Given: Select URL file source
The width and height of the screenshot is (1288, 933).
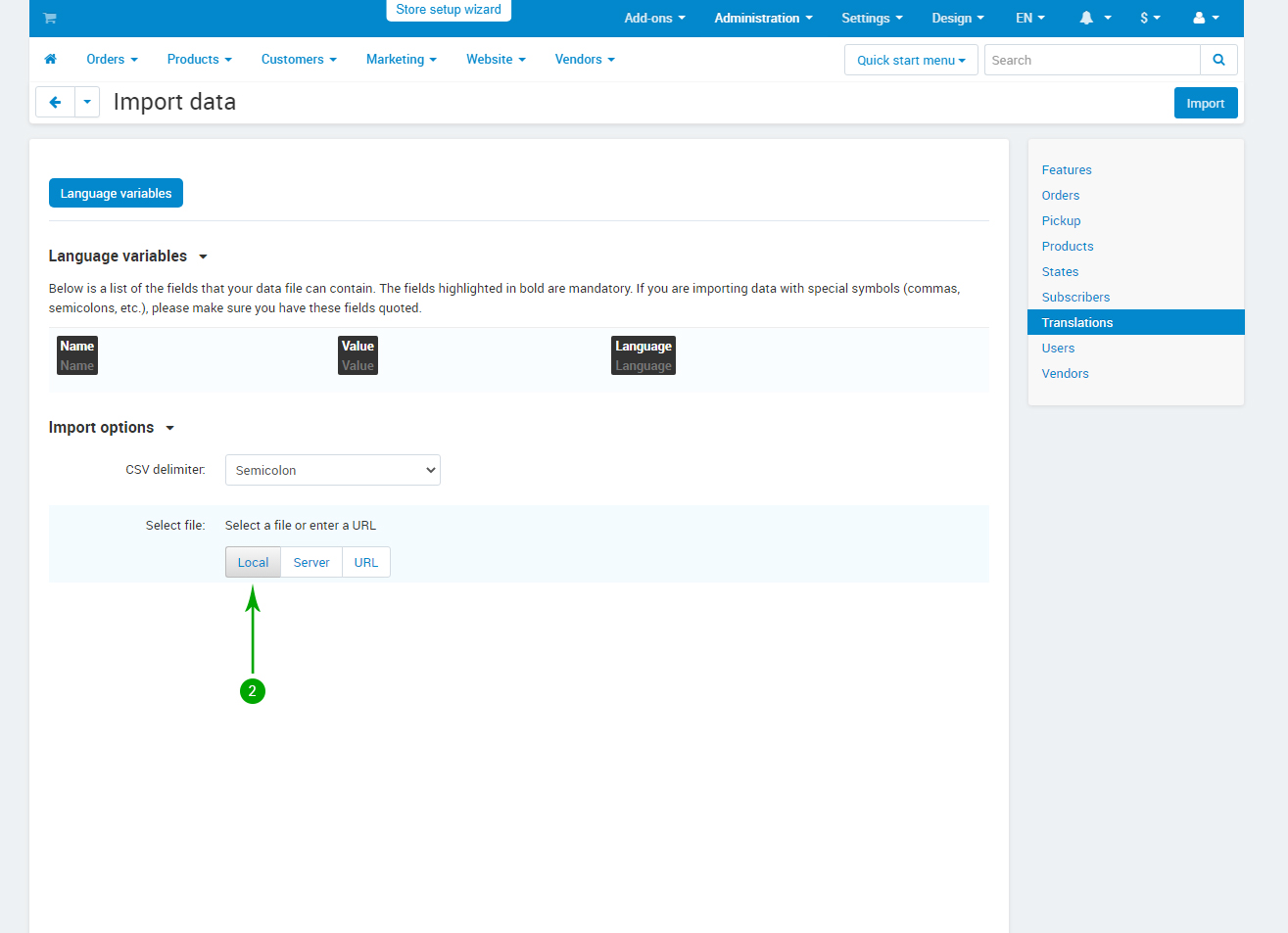Looking at the screenshot, I should point(366,562).
